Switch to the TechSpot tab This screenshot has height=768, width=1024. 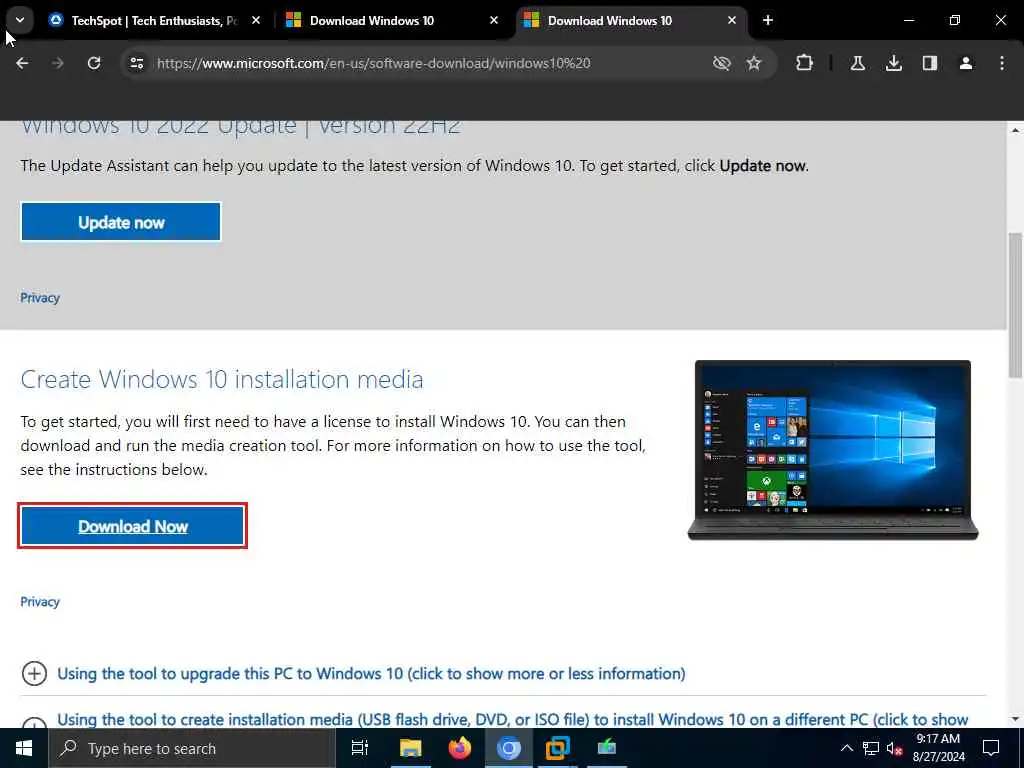(155, 20)
